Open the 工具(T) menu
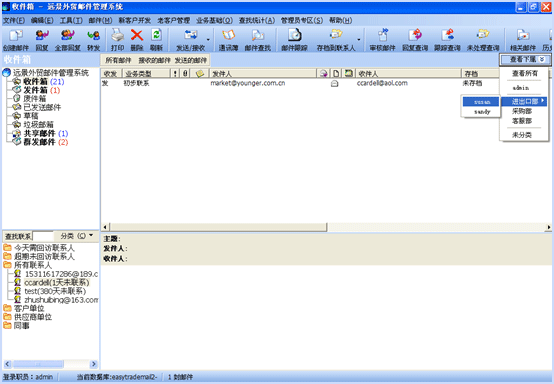 71,20
